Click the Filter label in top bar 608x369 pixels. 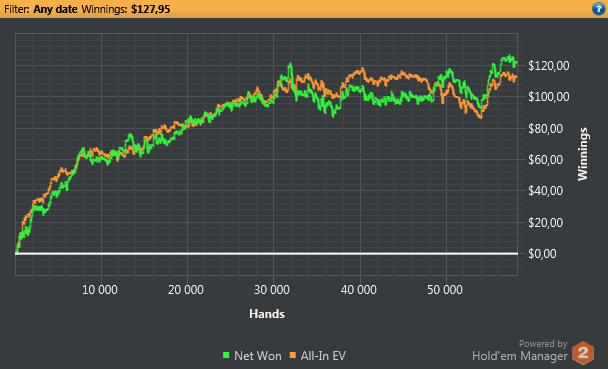pos(17,9)
